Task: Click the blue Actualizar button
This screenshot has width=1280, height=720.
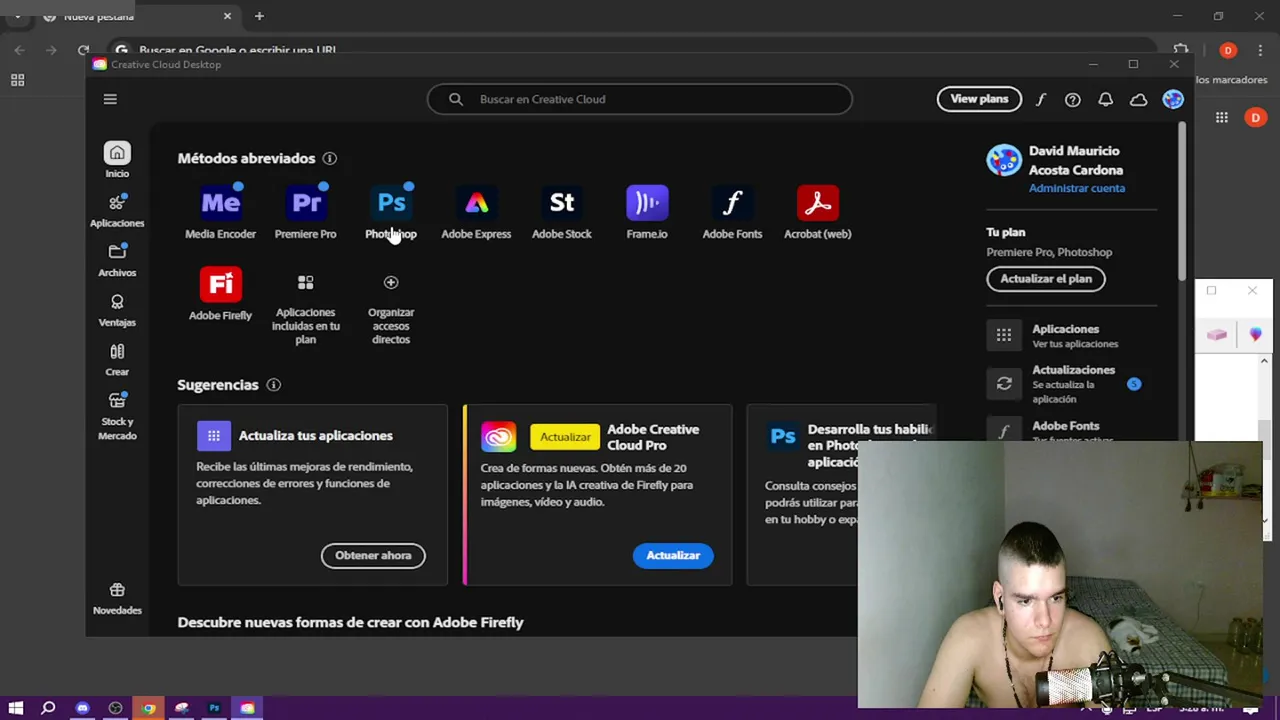Action: point(673,555)
